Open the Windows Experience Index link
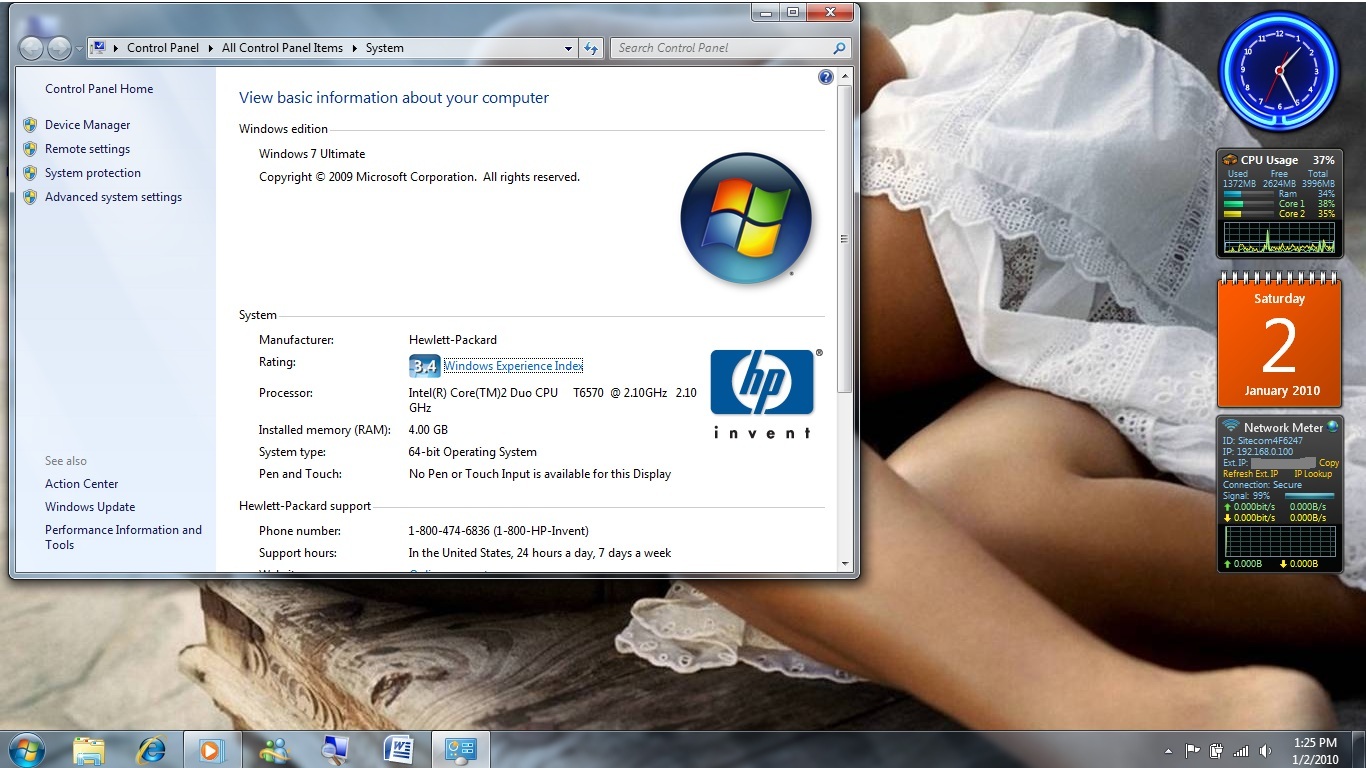This screenshot has height=768, width=1366. pos(513,366)
